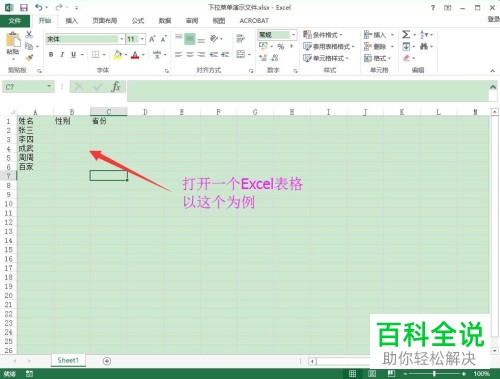Click the AutoSum sigma icon
The height and width of the screenshot is (379, 500).
[x=406, y=34]
